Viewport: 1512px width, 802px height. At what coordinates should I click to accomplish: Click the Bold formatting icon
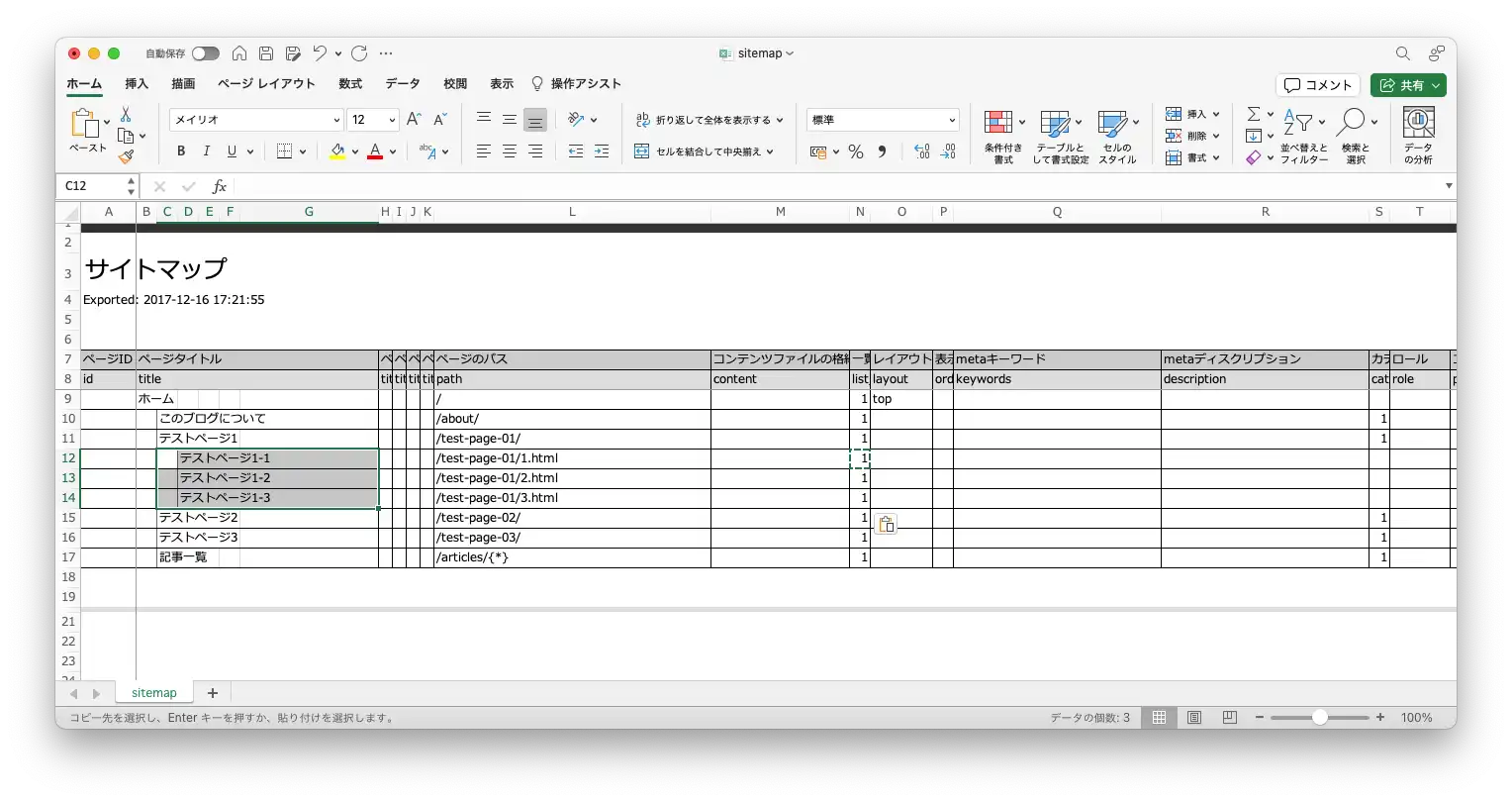(181, 151)
